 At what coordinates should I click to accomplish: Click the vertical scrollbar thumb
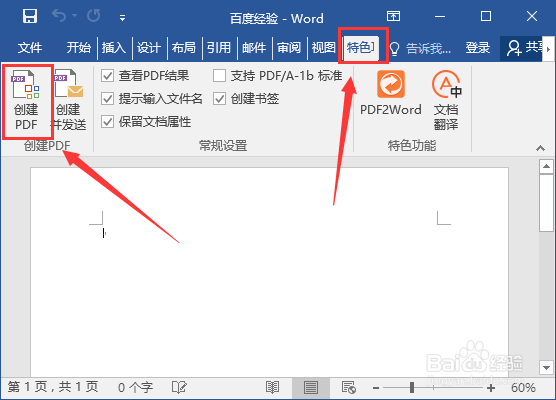[546, 203]
